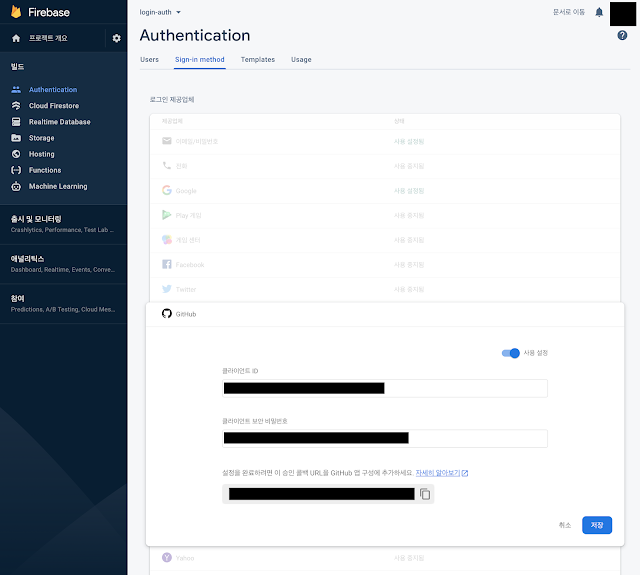
Task: Open the help question mark icon
Action: pyautogui.click(x=622, y=36)
